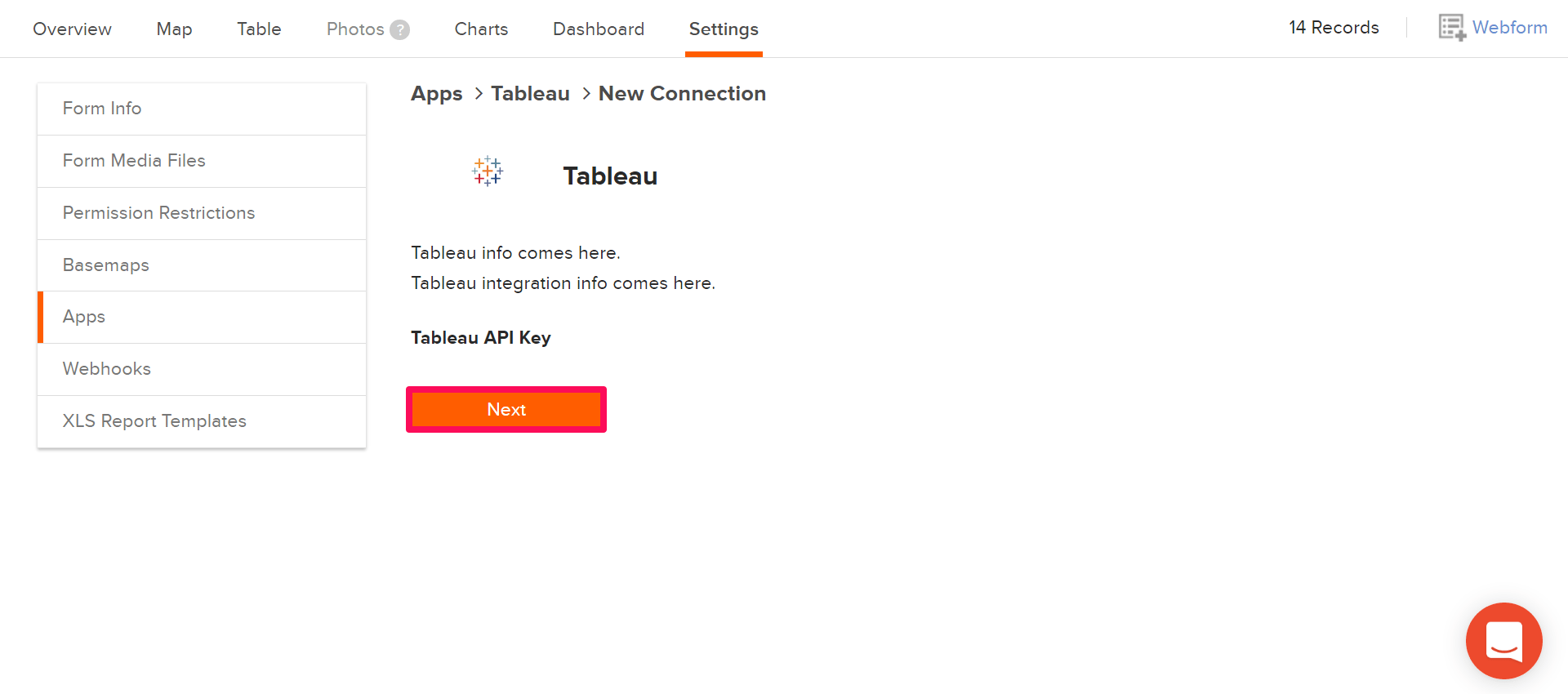The height and width of the screenshot is (694, 1568).
Task: Select Permission Restrictions section
Action: pyautogui.click(x=158, y=212)
